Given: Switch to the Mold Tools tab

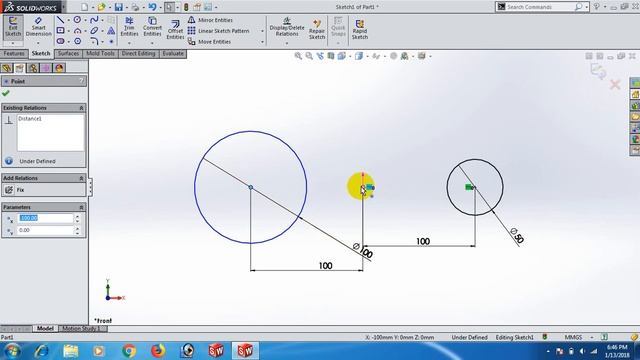Looking at the screenshot, I should coord(100,53).
